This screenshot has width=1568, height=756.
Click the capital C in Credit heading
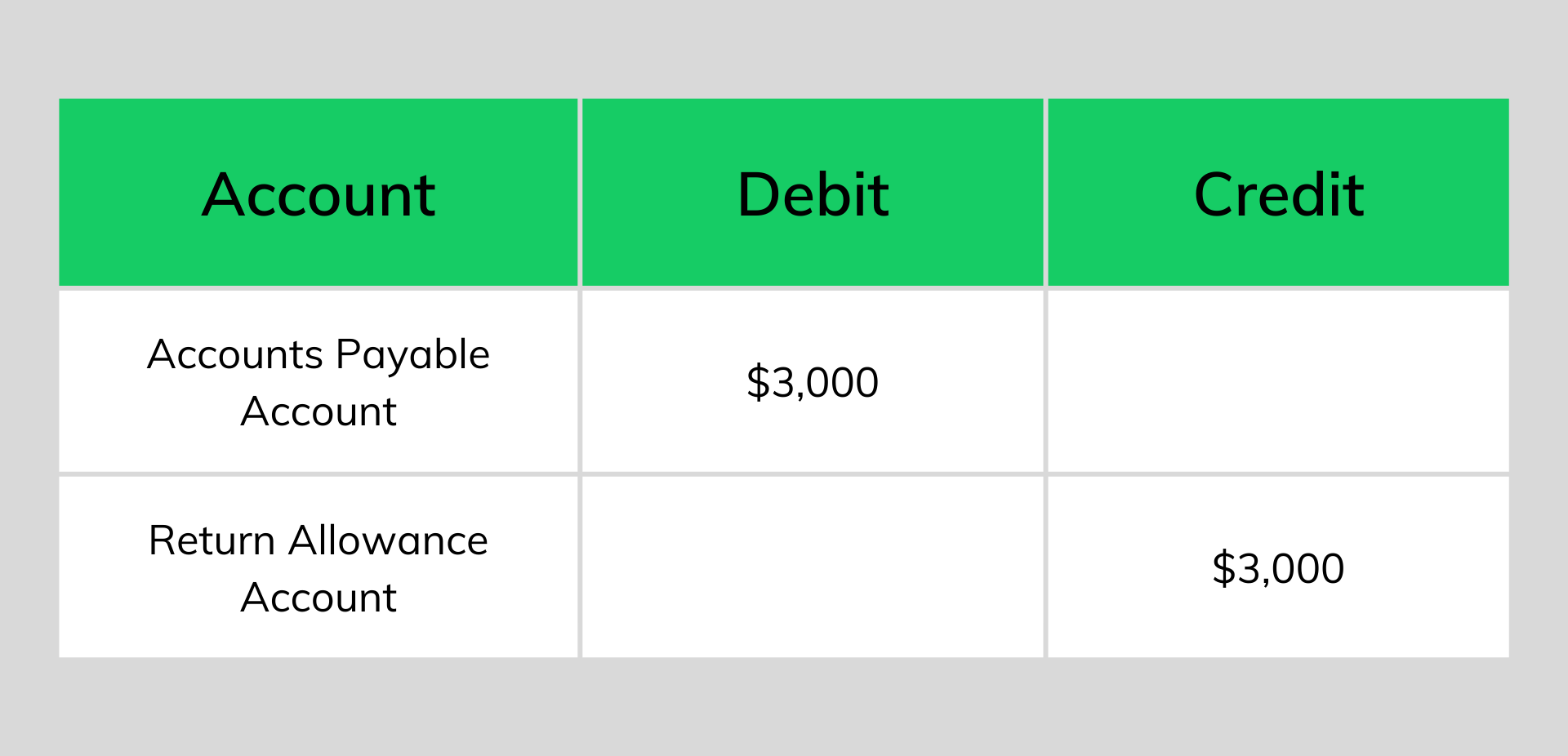pos(1216,195)
